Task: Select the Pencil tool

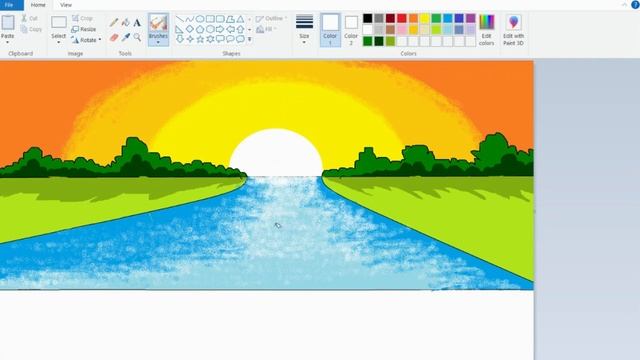Action: (114, 22)
